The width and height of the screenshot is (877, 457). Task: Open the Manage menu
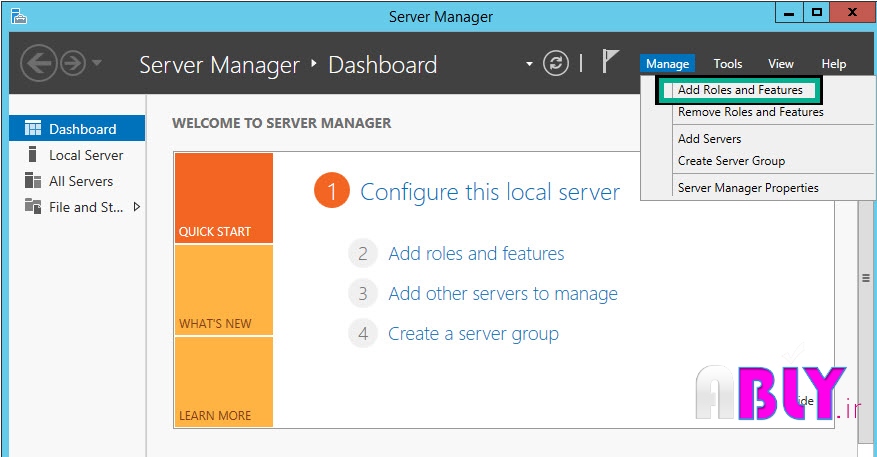click(x=667, y=64)
